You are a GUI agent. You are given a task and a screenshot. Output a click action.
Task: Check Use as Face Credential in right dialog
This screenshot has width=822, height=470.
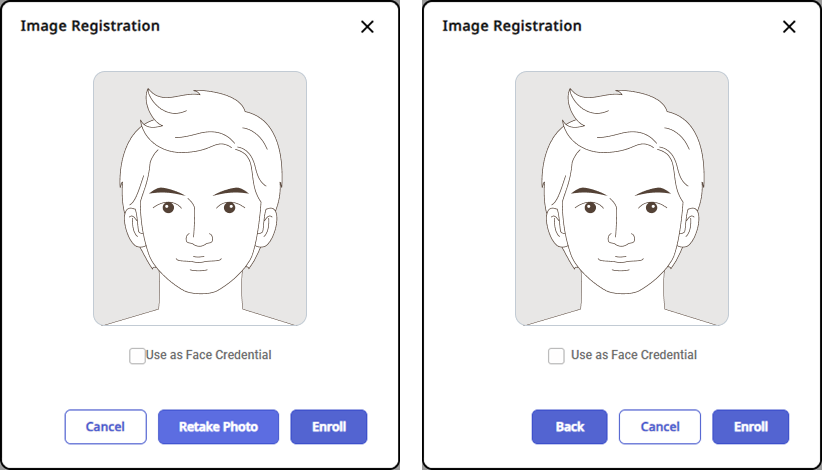click(x=556, y=355)
